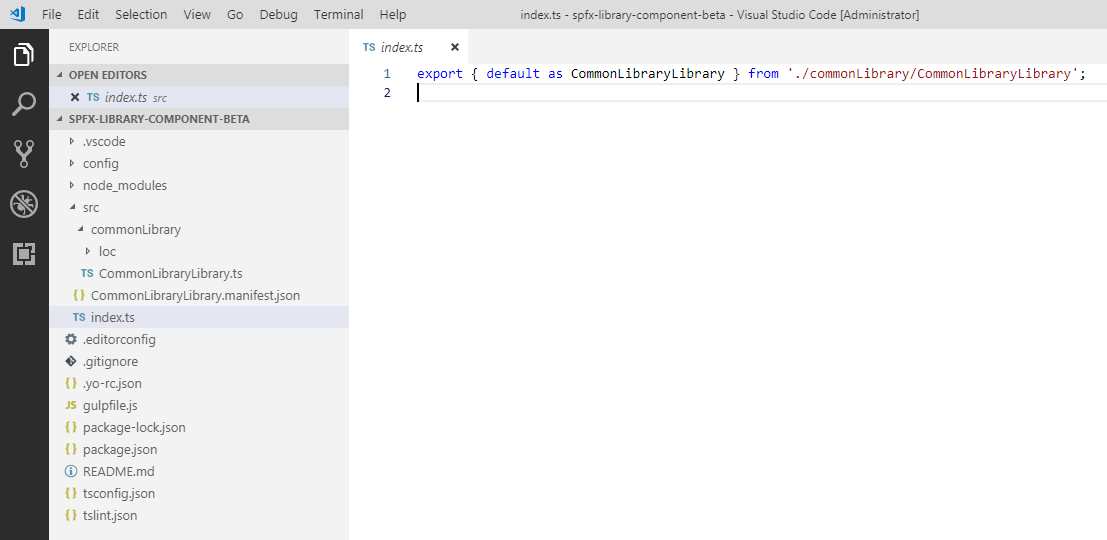Screen dimensions: 1107x540
Task: Close index.ts in Open Editors list
Action: click(x=74, y=97)
